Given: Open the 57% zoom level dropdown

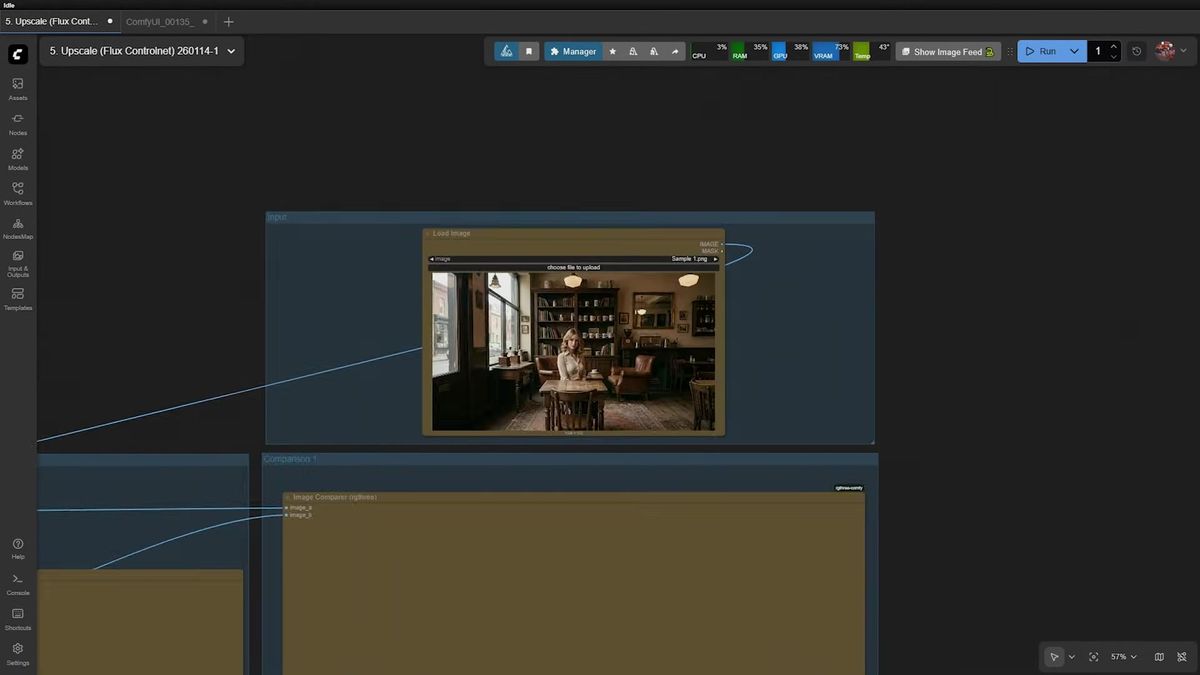Looking at the screenshot, I should pyautogui.click(x=1124, y=657).
